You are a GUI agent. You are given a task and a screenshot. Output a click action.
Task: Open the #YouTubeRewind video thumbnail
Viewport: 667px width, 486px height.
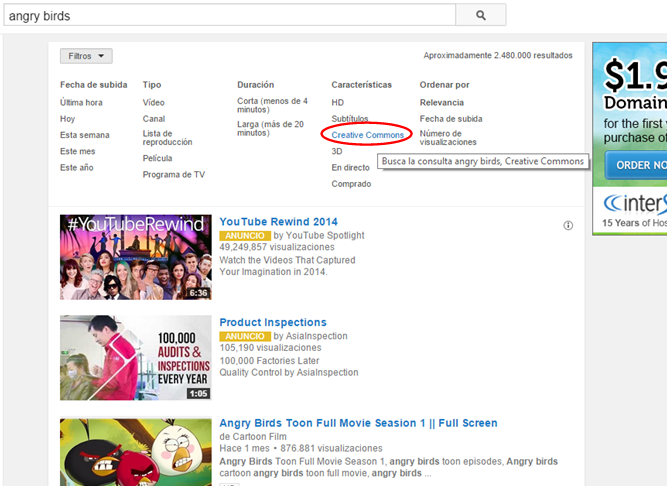136,257
